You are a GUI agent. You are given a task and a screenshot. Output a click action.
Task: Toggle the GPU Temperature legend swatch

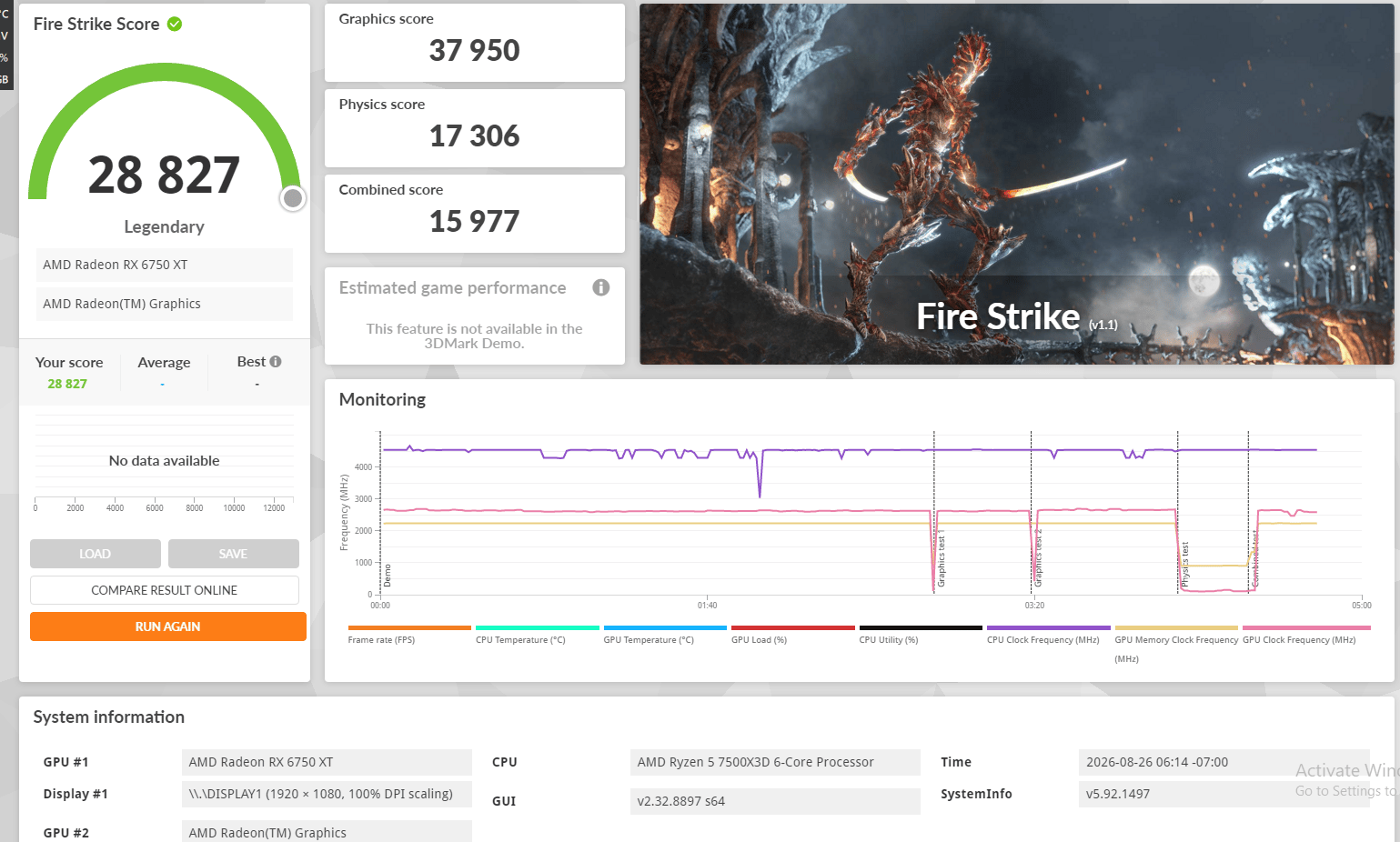click(x=665, y=627)
